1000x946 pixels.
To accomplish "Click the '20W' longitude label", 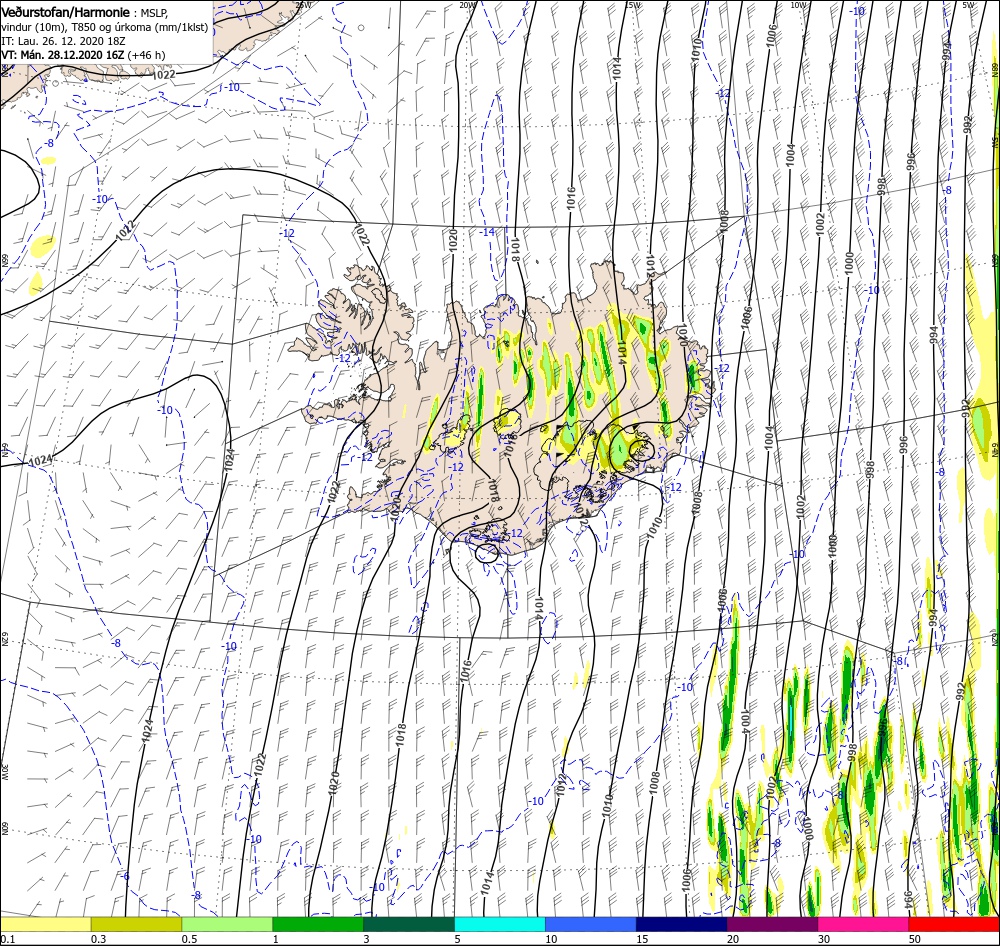I will pos(467,5).
